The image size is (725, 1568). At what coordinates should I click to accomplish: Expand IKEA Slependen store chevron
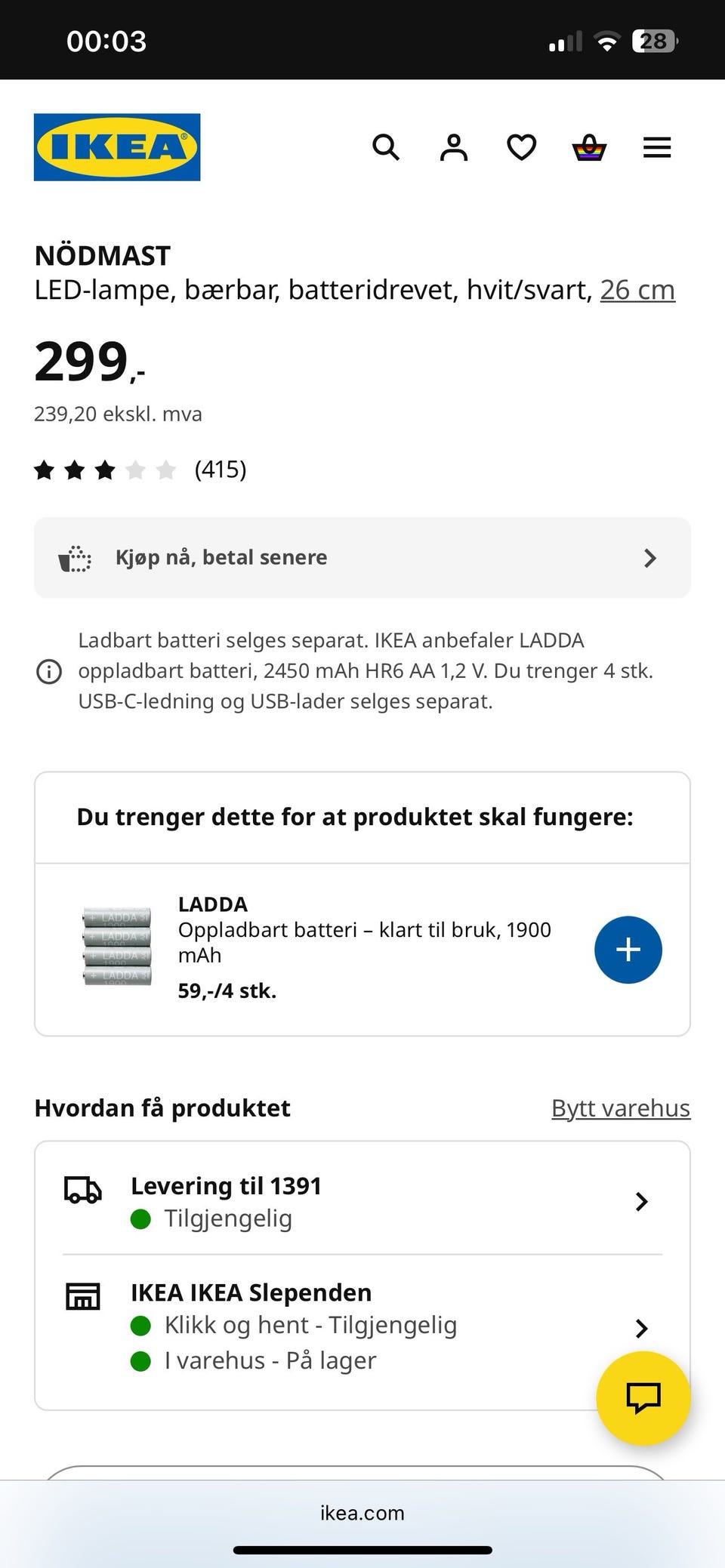click(641, 1328)
